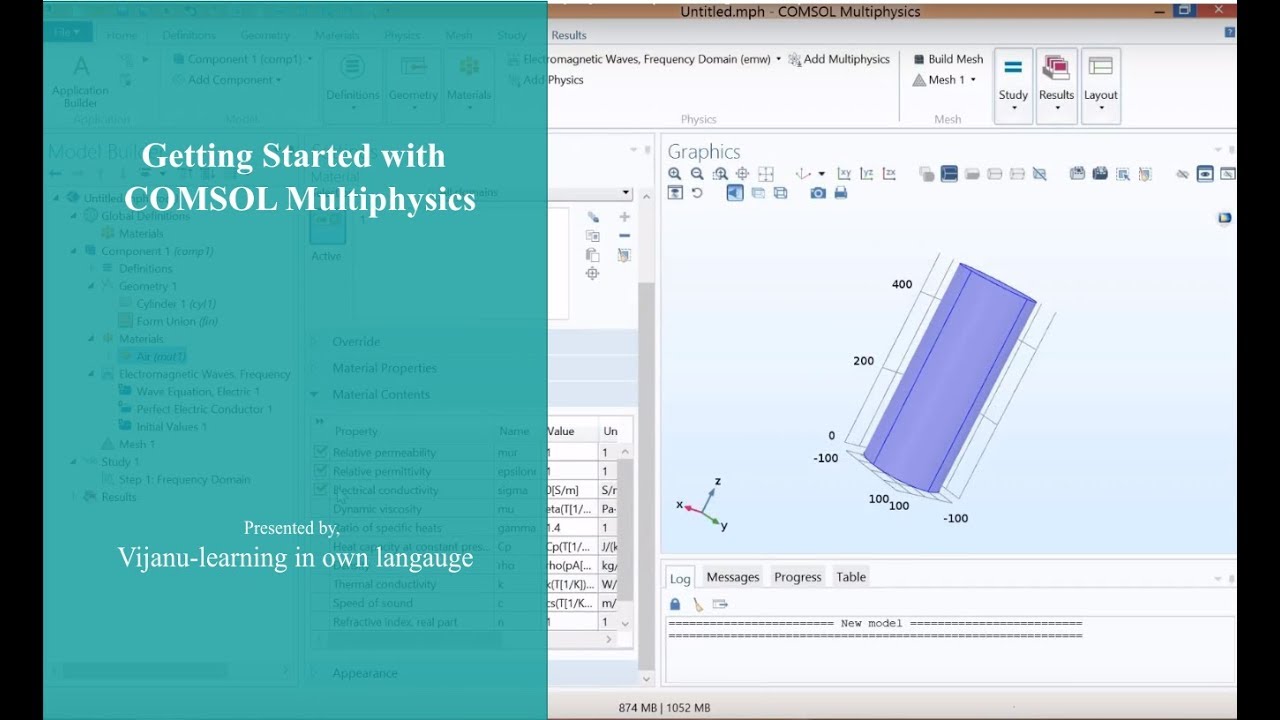Image resolution: width=1280 pixels, height=720 pixels.
Task: Switch to the Messages tab
Action: [x=733, y=577]
